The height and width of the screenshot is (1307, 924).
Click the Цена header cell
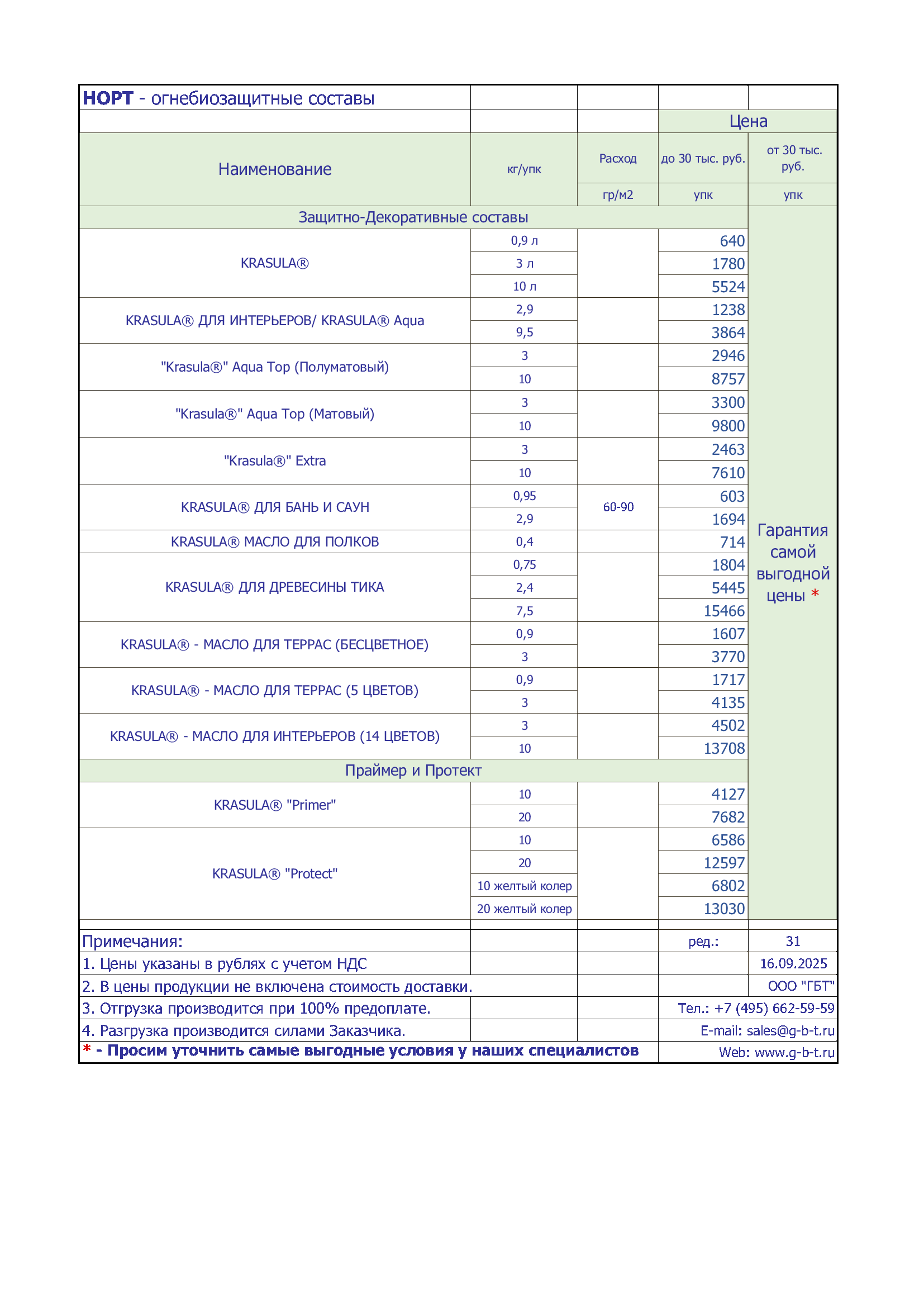747,121
